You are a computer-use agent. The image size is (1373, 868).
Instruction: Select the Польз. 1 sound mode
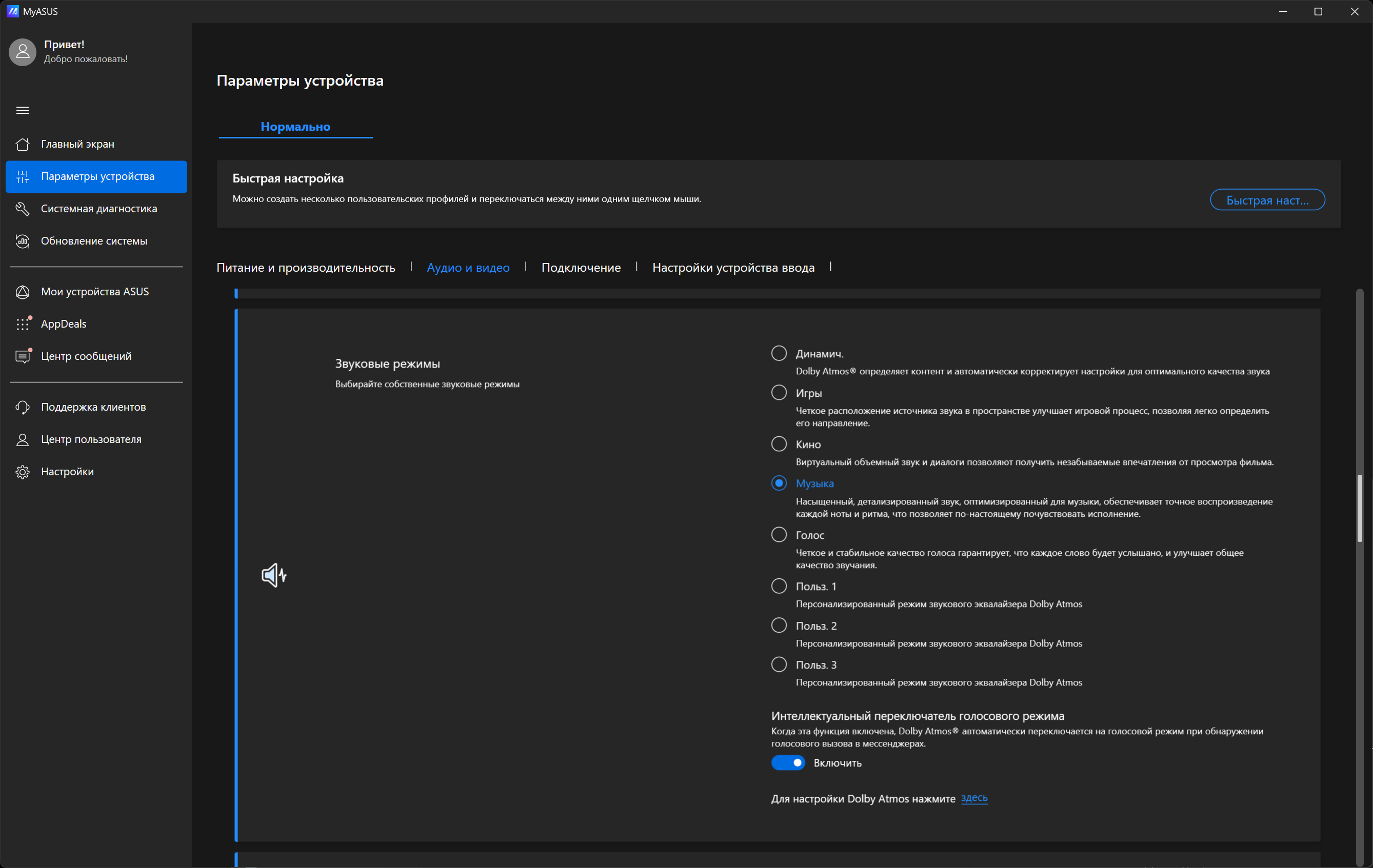[779, 586]
